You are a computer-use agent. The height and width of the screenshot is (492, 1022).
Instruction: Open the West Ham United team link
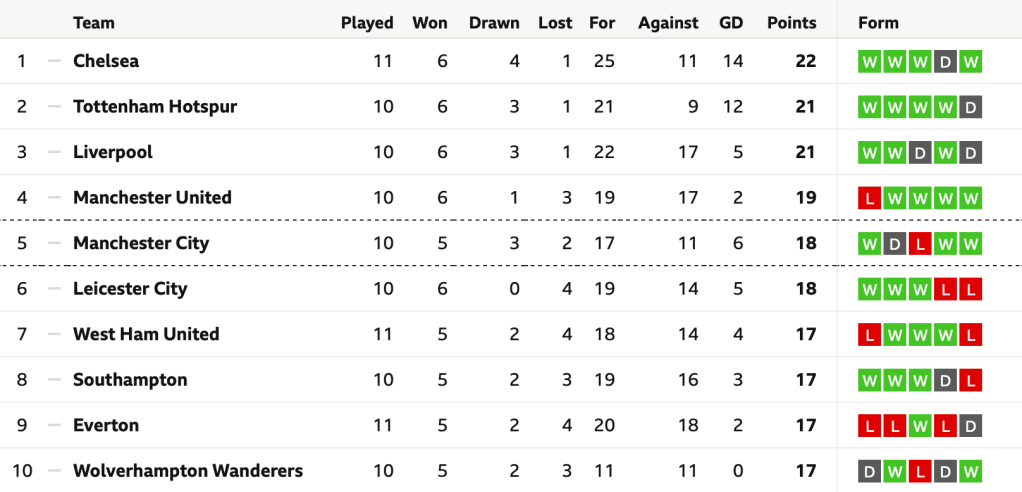click(146, 334)
